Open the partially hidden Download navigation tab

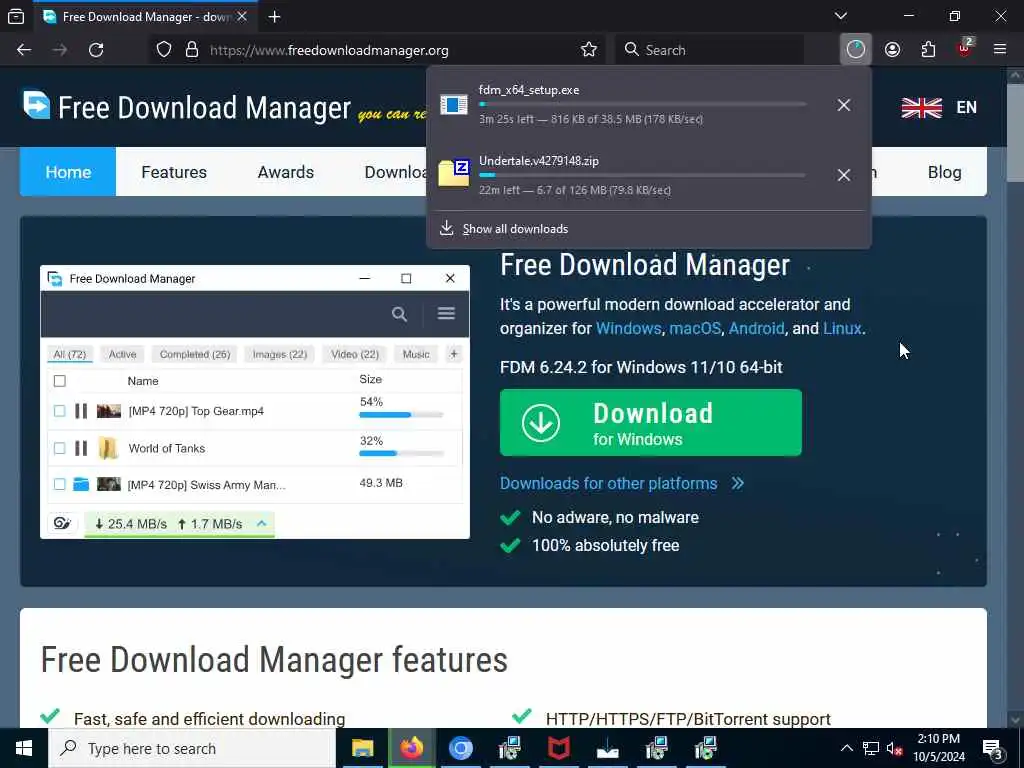click(x=394, y=172)
